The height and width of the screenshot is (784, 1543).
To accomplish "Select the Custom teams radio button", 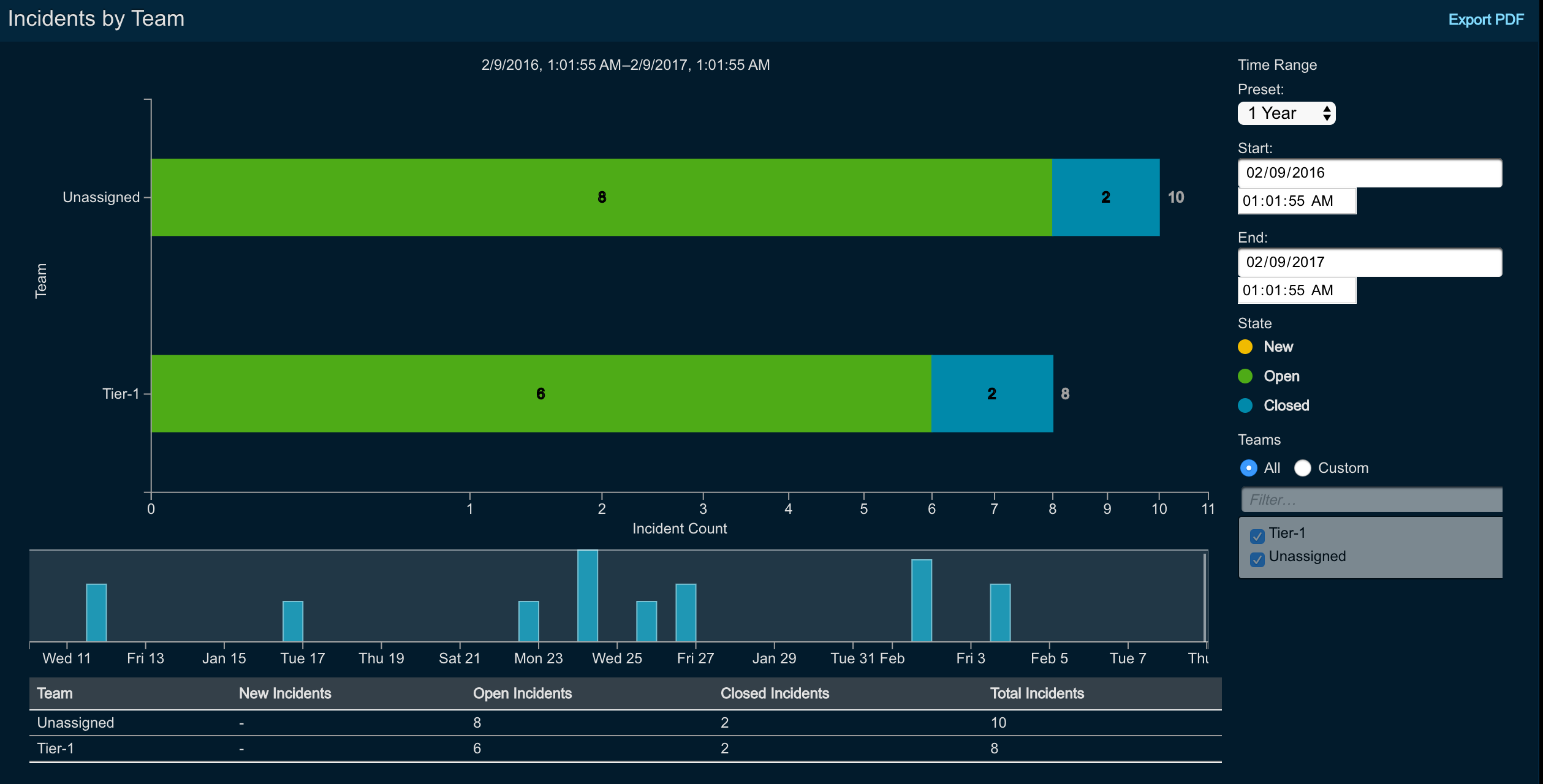I will pos(1302,468).
